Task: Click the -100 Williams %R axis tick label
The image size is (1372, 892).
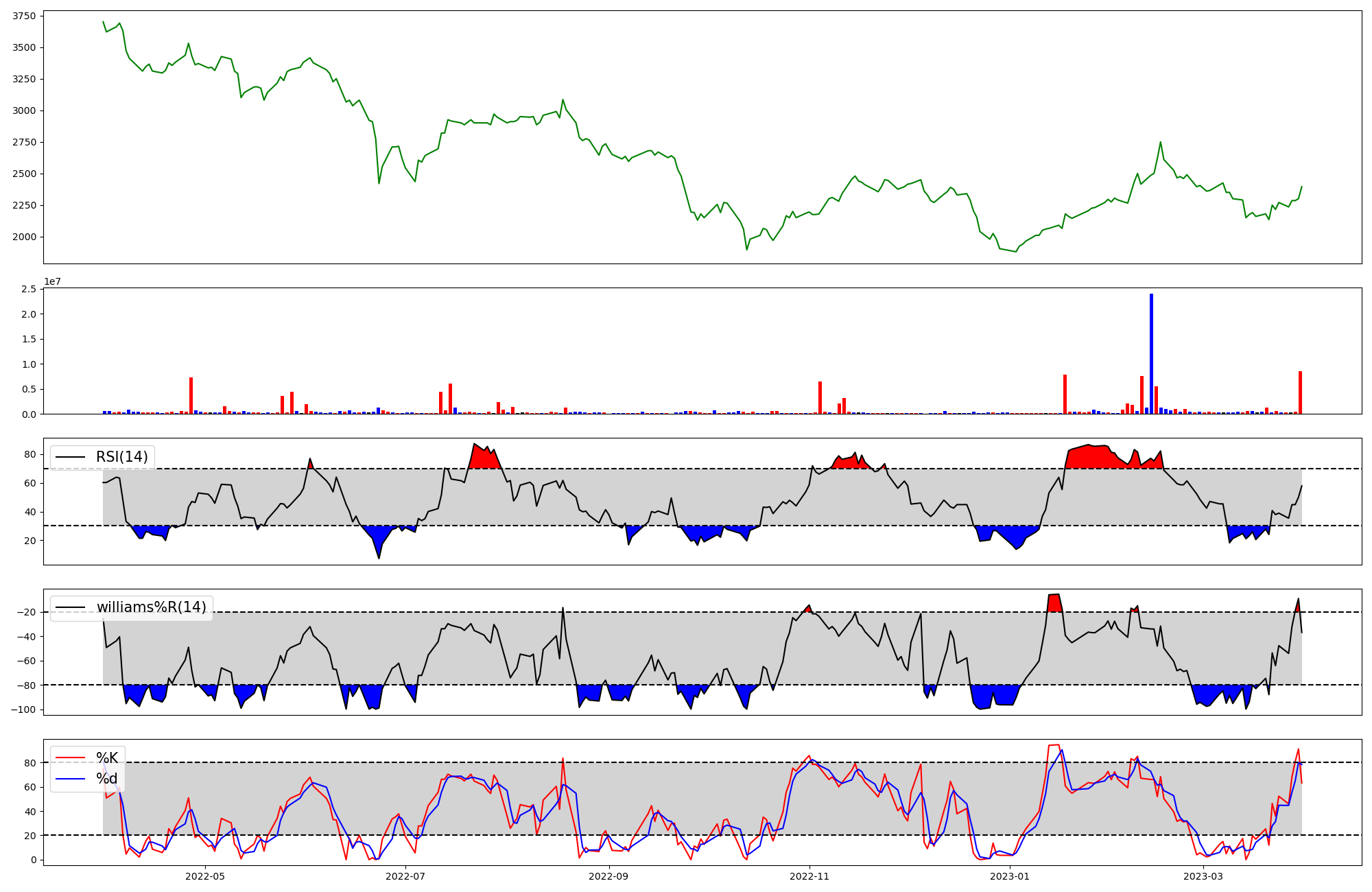Action: pos(22,709)
